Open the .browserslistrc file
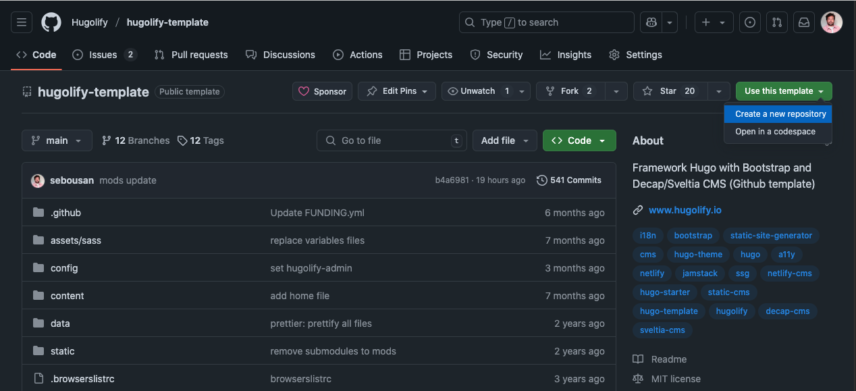 click(x=82, y=379)
